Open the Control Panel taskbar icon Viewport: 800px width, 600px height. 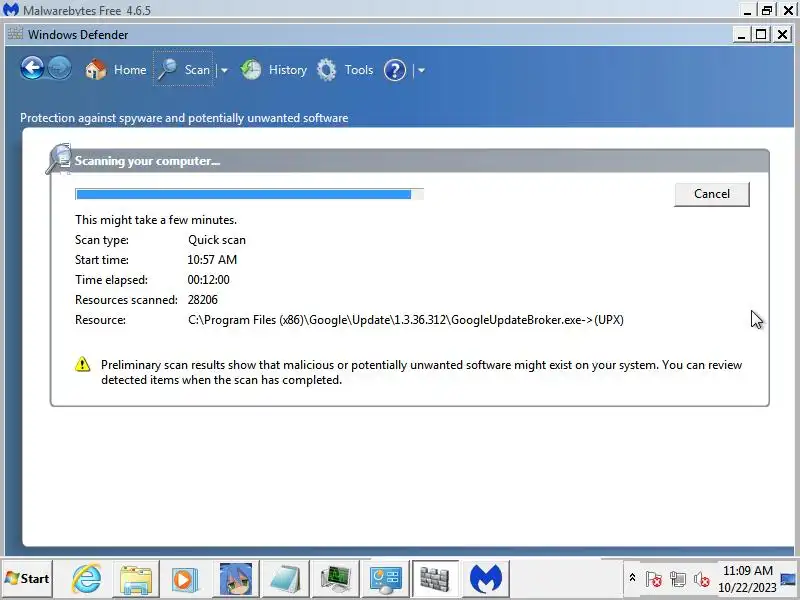[385, 579]
